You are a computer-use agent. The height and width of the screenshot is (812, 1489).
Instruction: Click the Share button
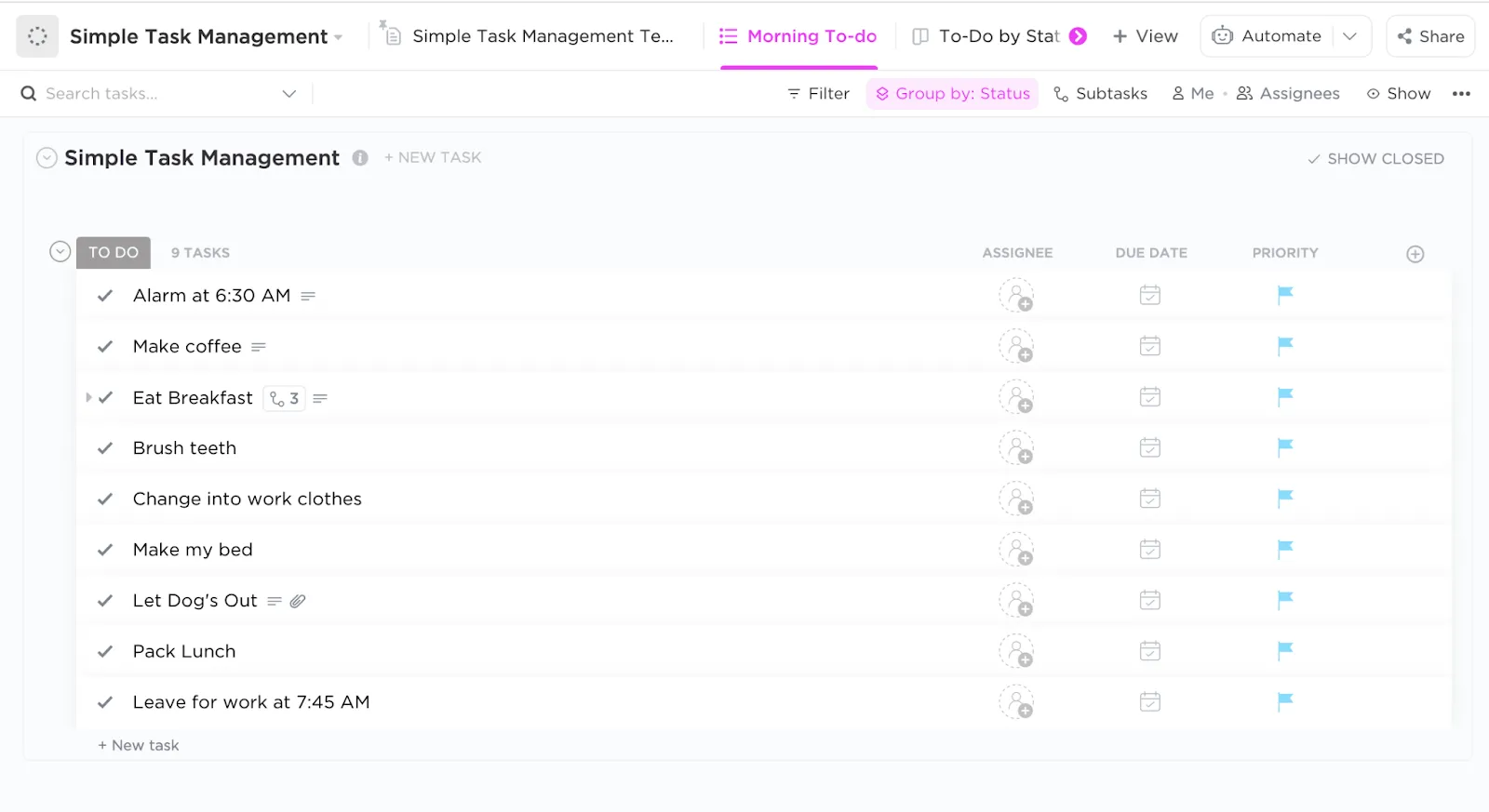click(x=1430, y=36)
